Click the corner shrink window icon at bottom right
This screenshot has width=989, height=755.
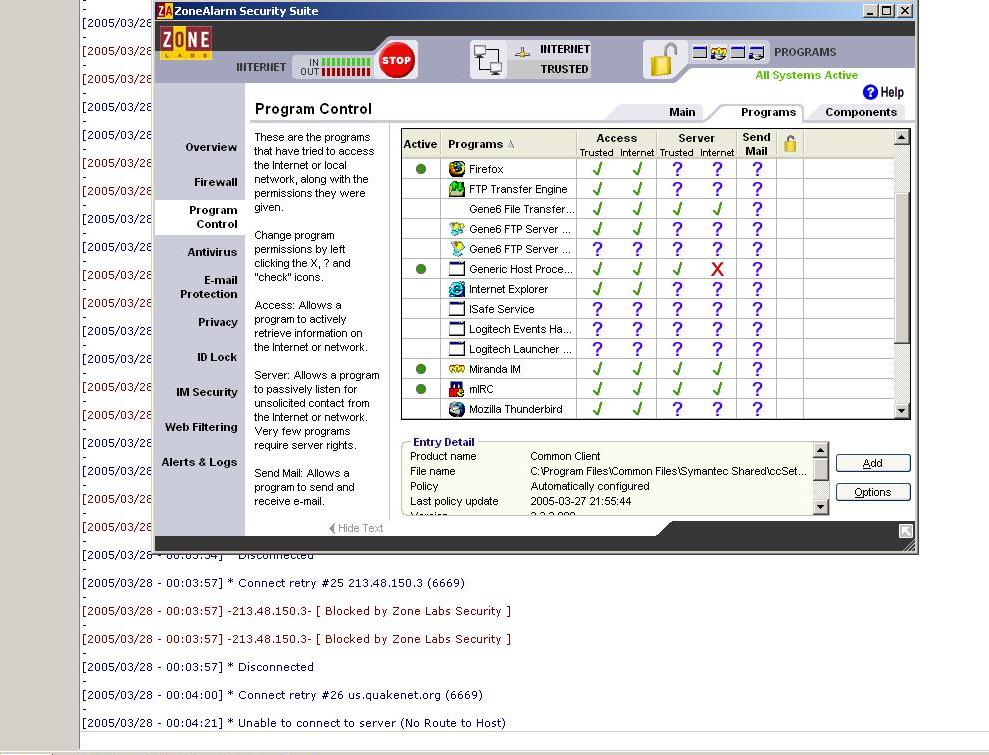tap(906, 531)
